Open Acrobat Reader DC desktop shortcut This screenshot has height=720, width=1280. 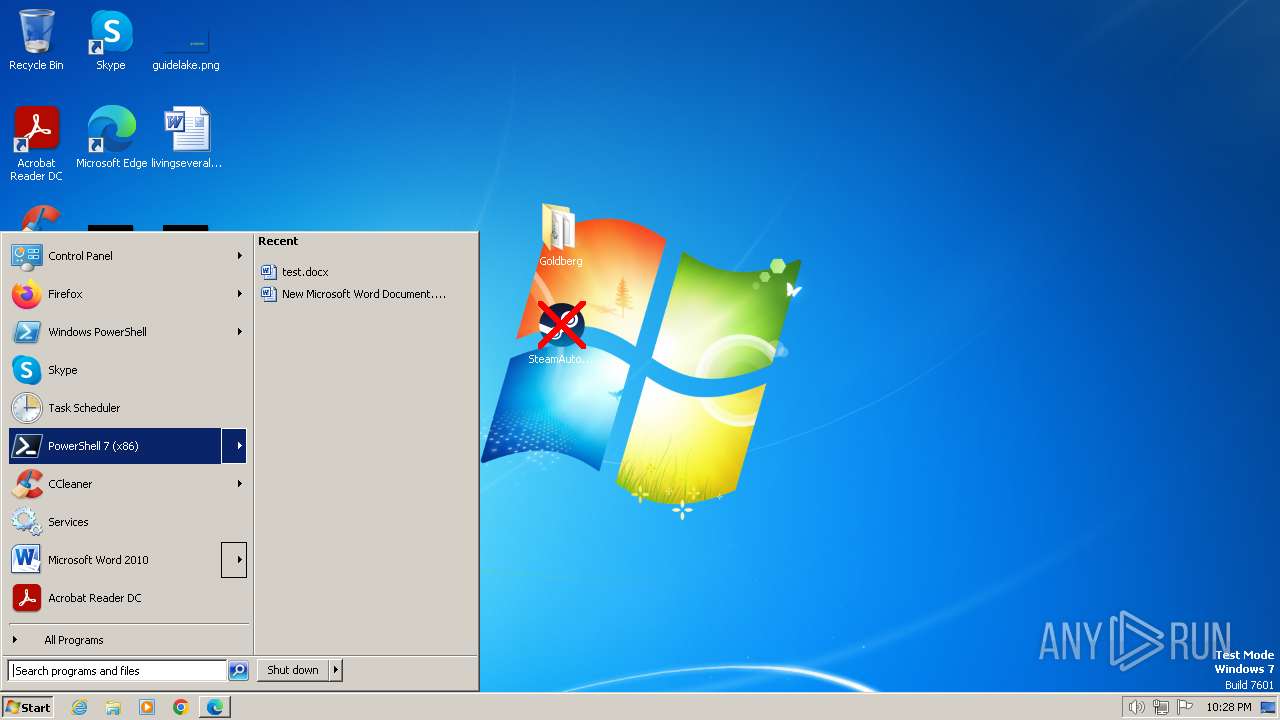point(36,143)
